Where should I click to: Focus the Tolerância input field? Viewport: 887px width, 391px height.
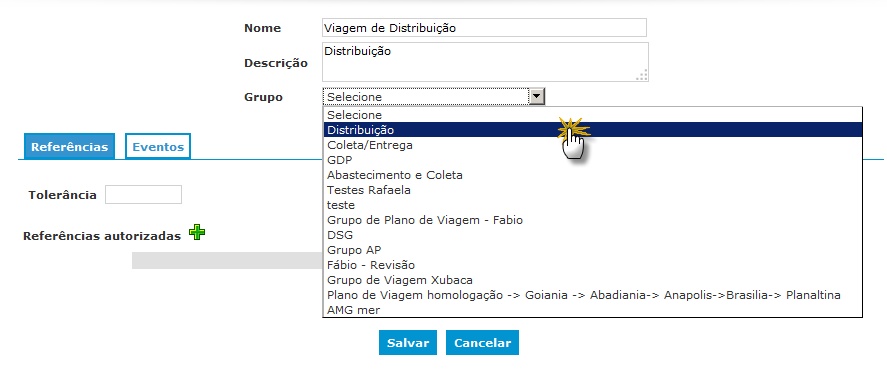(144, 195)
